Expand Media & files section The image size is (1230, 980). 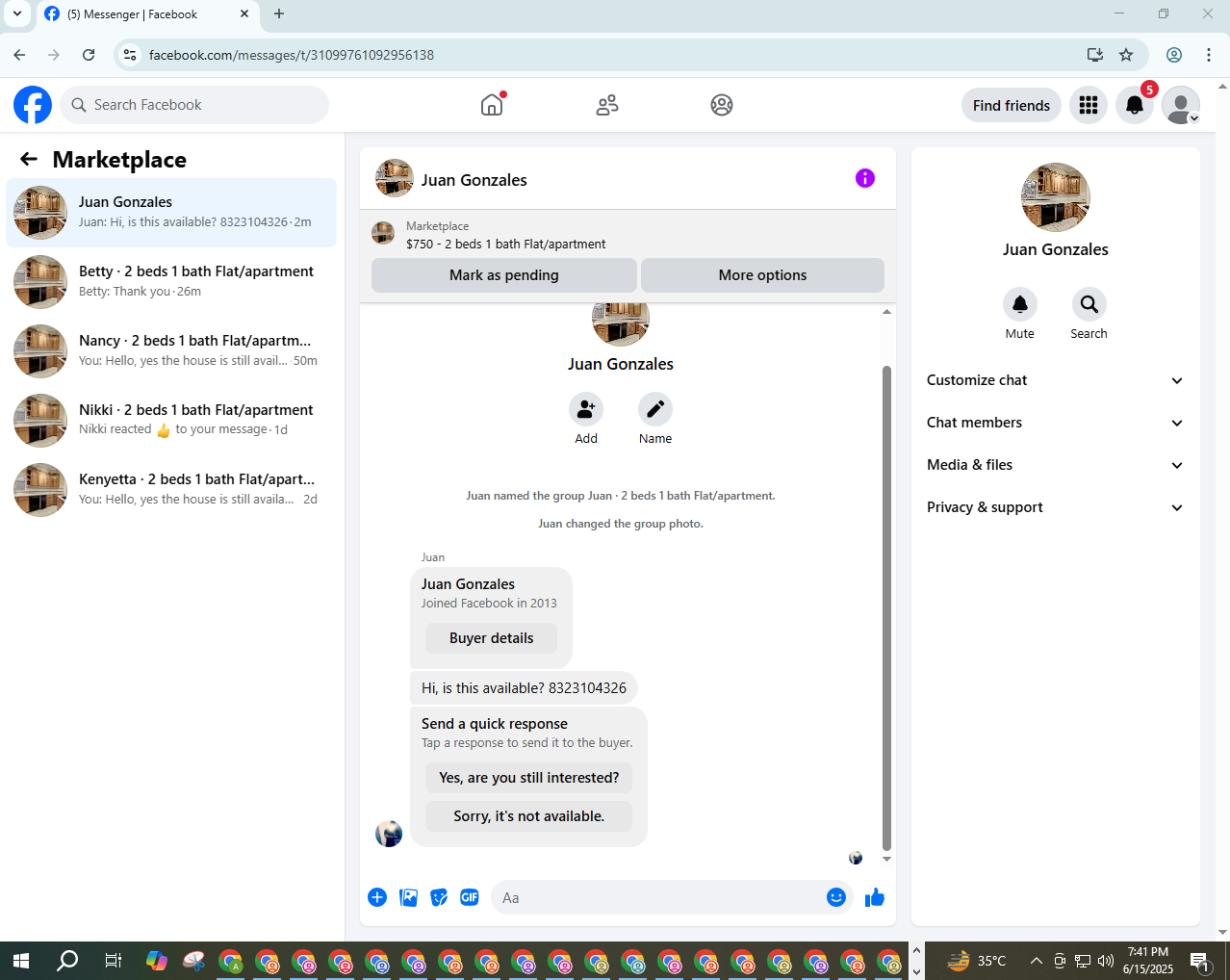click(x=1056, y=465)
